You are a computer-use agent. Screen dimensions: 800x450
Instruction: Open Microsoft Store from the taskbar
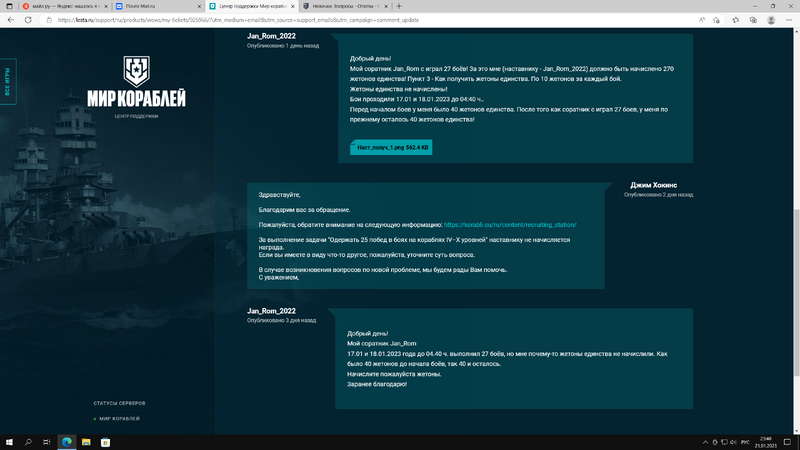[x=105, y=441]
